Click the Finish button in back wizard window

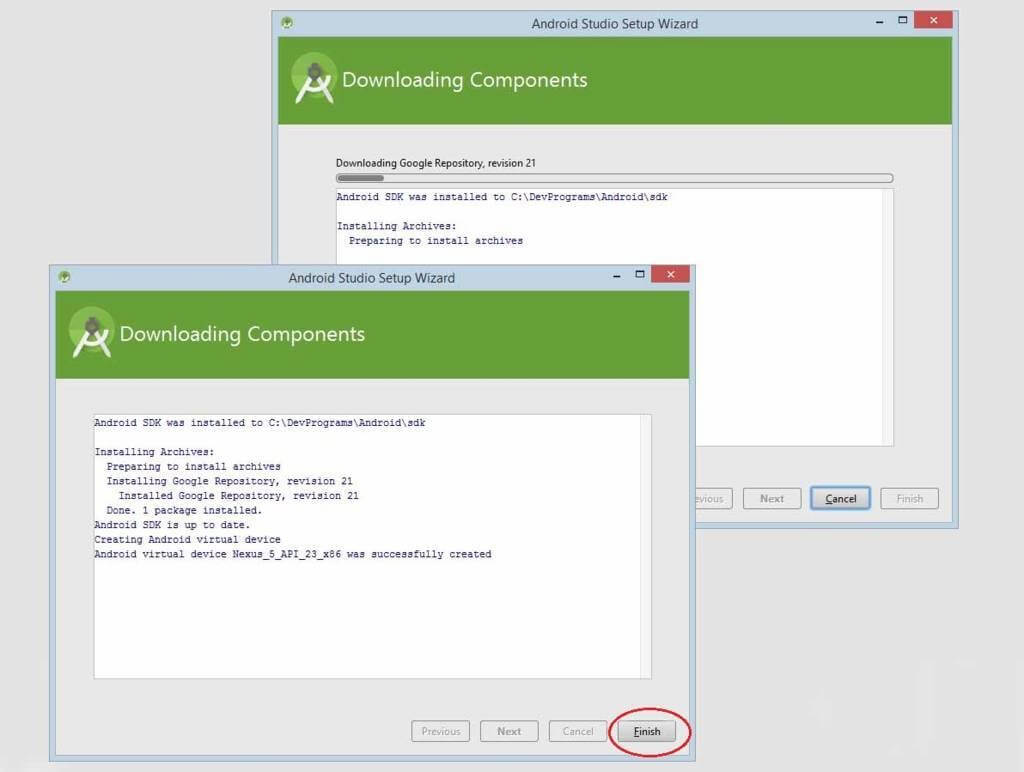(909, 498)
